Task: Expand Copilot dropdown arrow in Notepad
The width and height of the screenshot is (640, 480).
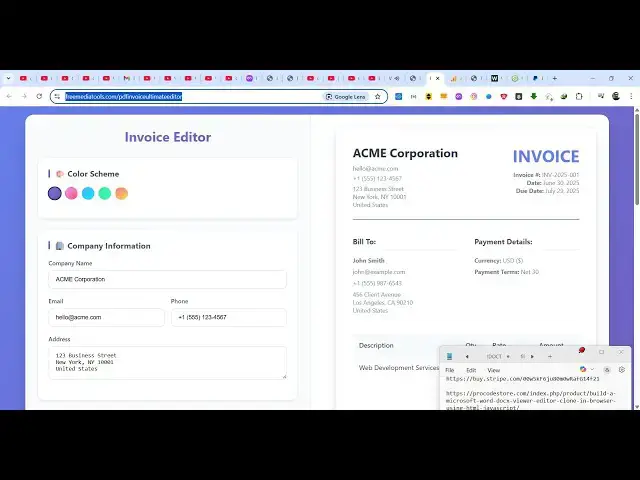Action: [592, 369]
